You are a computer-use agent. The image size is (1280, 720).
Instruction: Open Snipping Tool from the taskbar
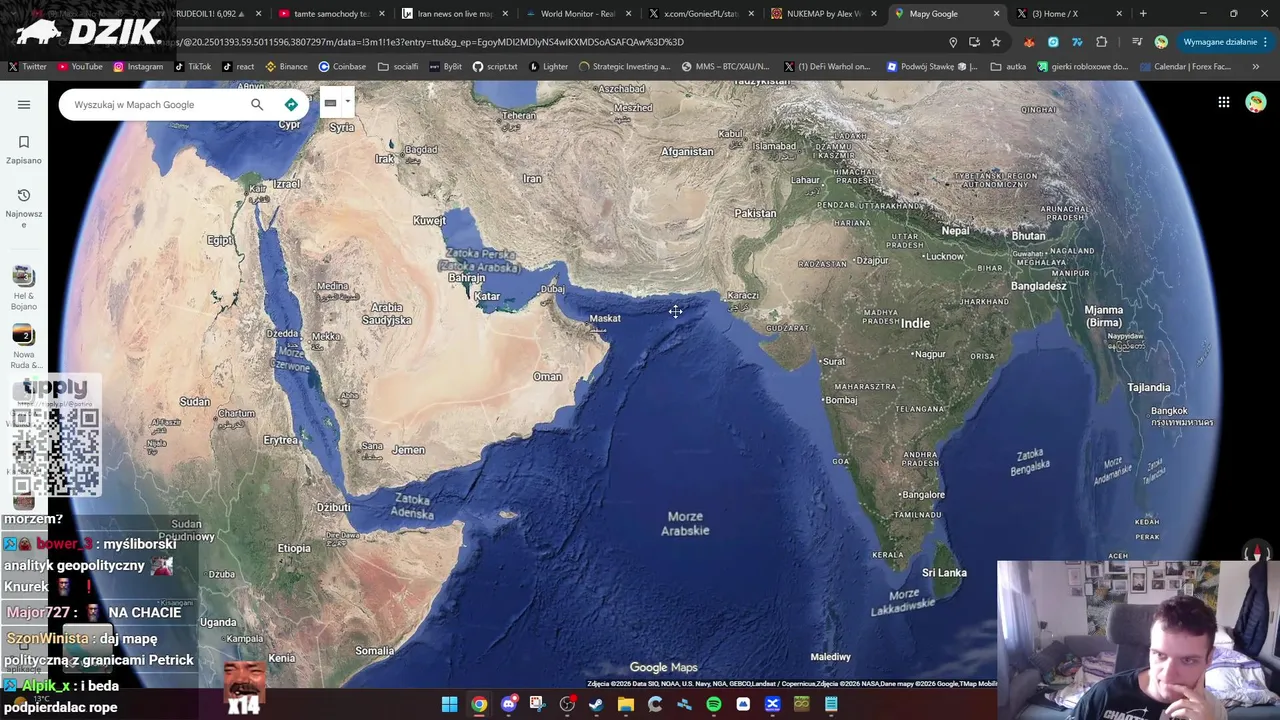click(537, 704)
